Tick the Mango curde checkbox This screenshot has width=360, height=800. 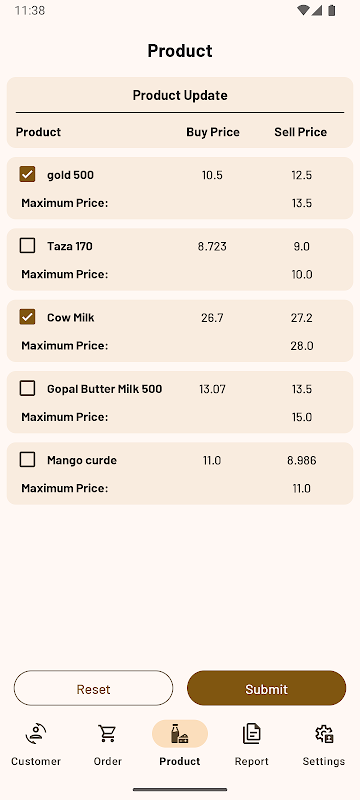pos(27,460)
